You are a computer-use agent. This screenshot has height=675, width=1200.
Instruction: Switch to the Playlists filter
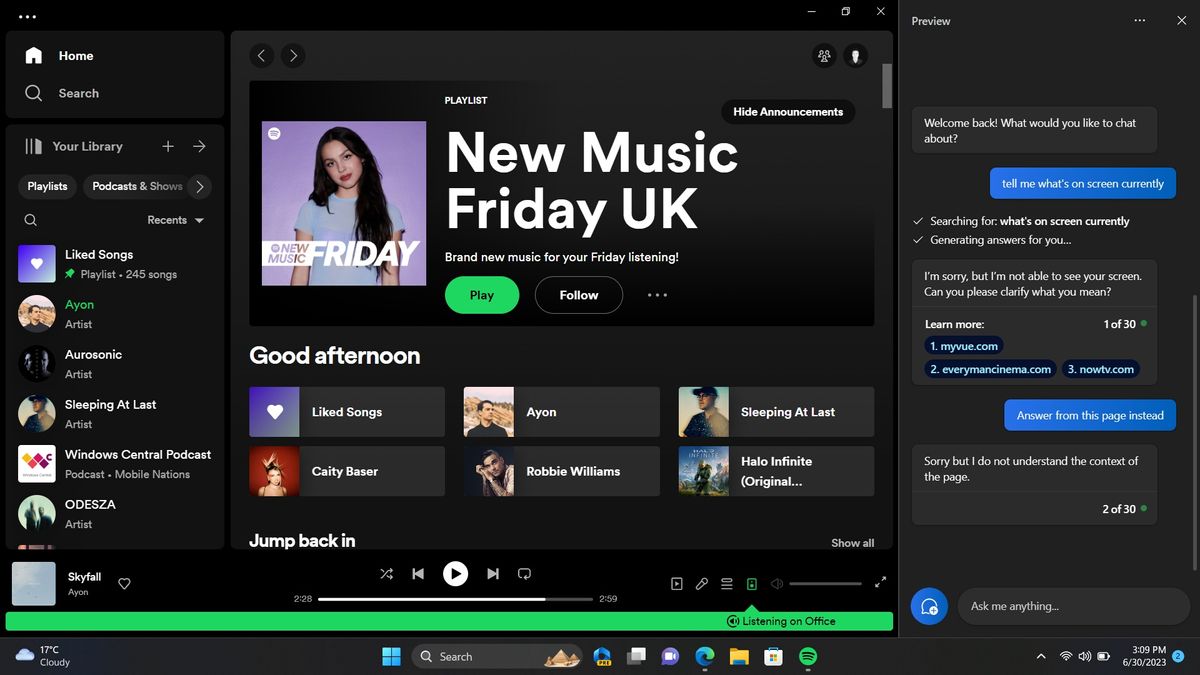[46, 186]
